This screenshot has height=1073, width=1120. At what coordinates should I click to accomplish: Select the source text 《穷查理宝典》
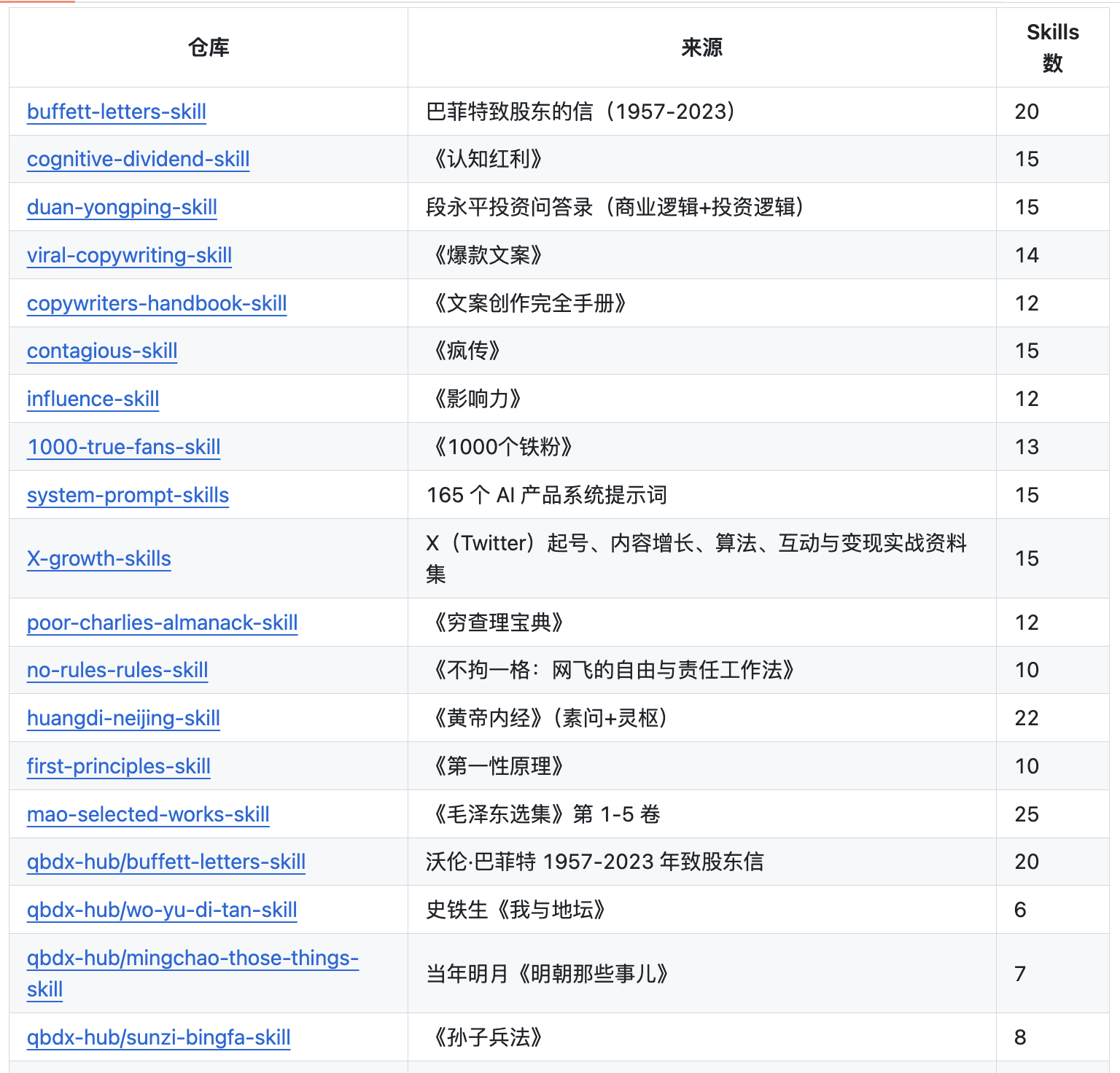[499, 623]
